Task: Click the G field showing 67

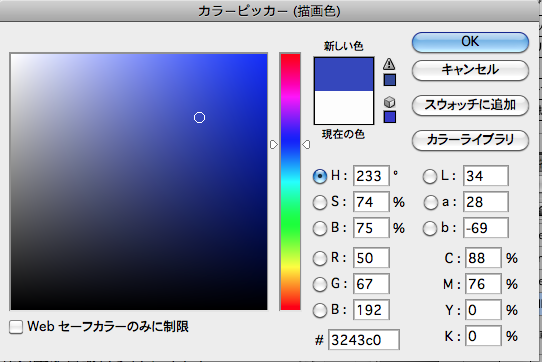Action: 371,284
